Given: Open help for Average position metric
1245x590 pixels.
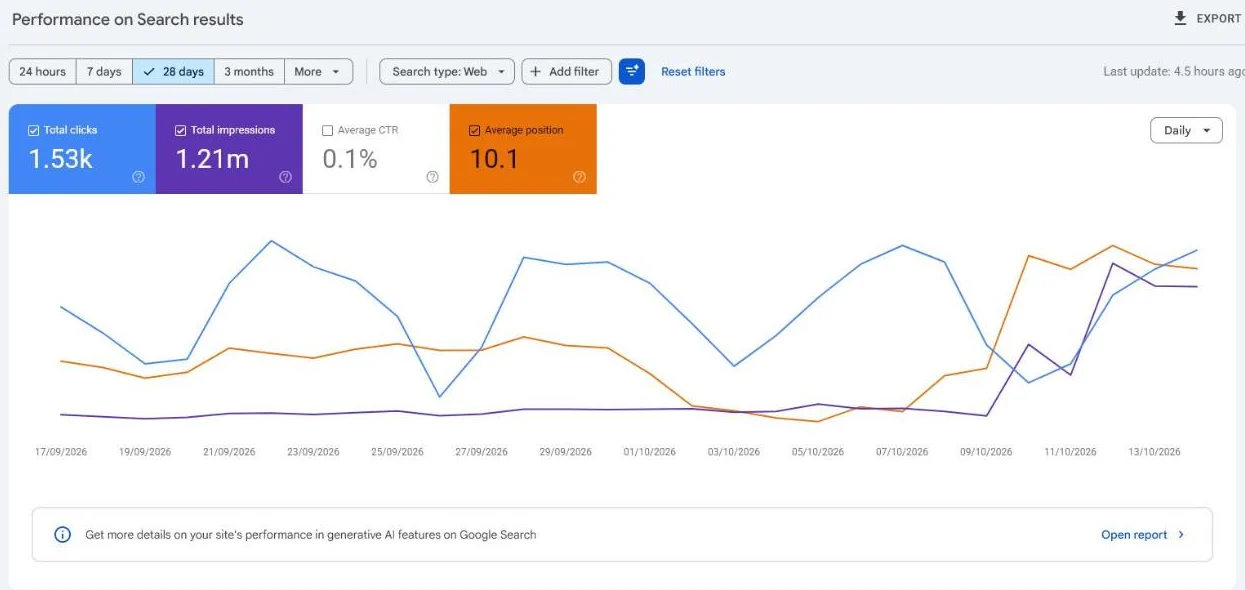Looking at the screenshot, I should click(x=579, y=177).
